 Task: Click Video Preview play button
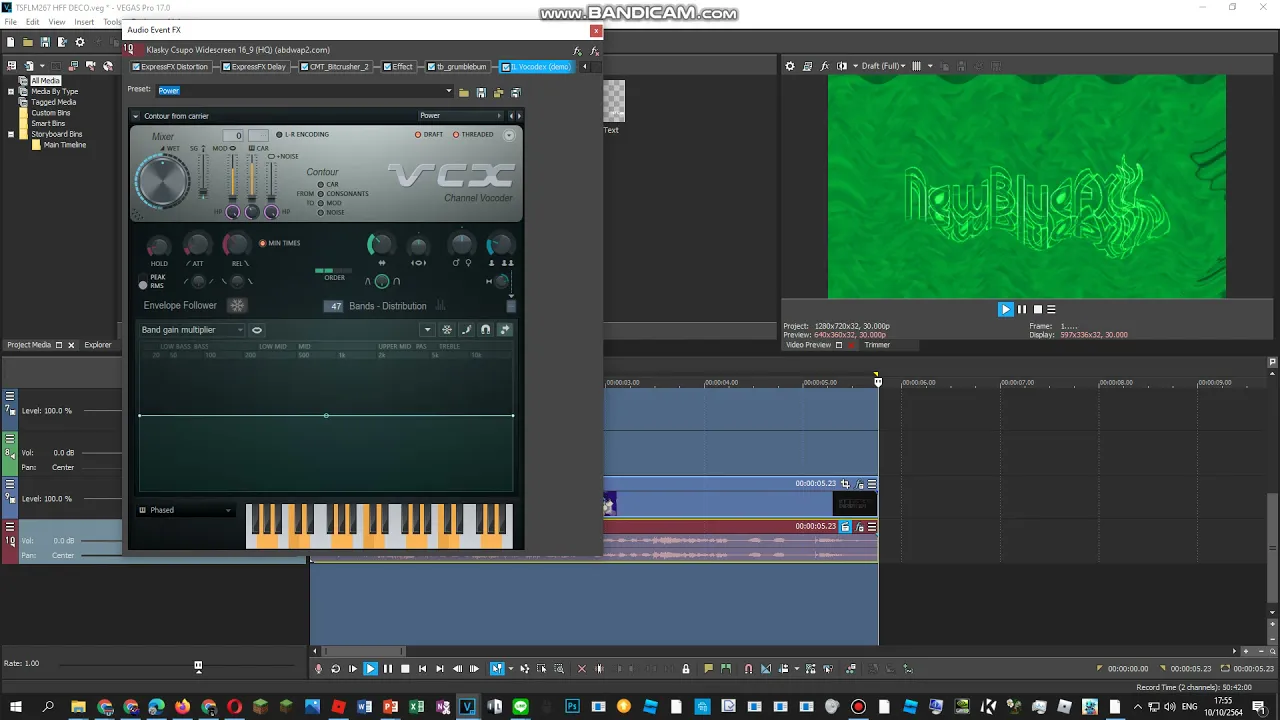coord(1006,309)
